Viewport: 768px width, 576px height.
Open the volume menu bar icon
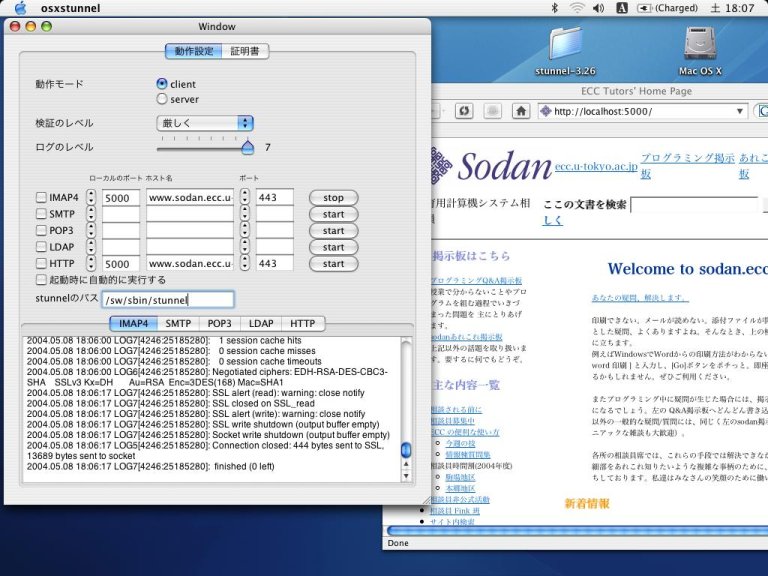pyautogui.click(x=598, y=8)
